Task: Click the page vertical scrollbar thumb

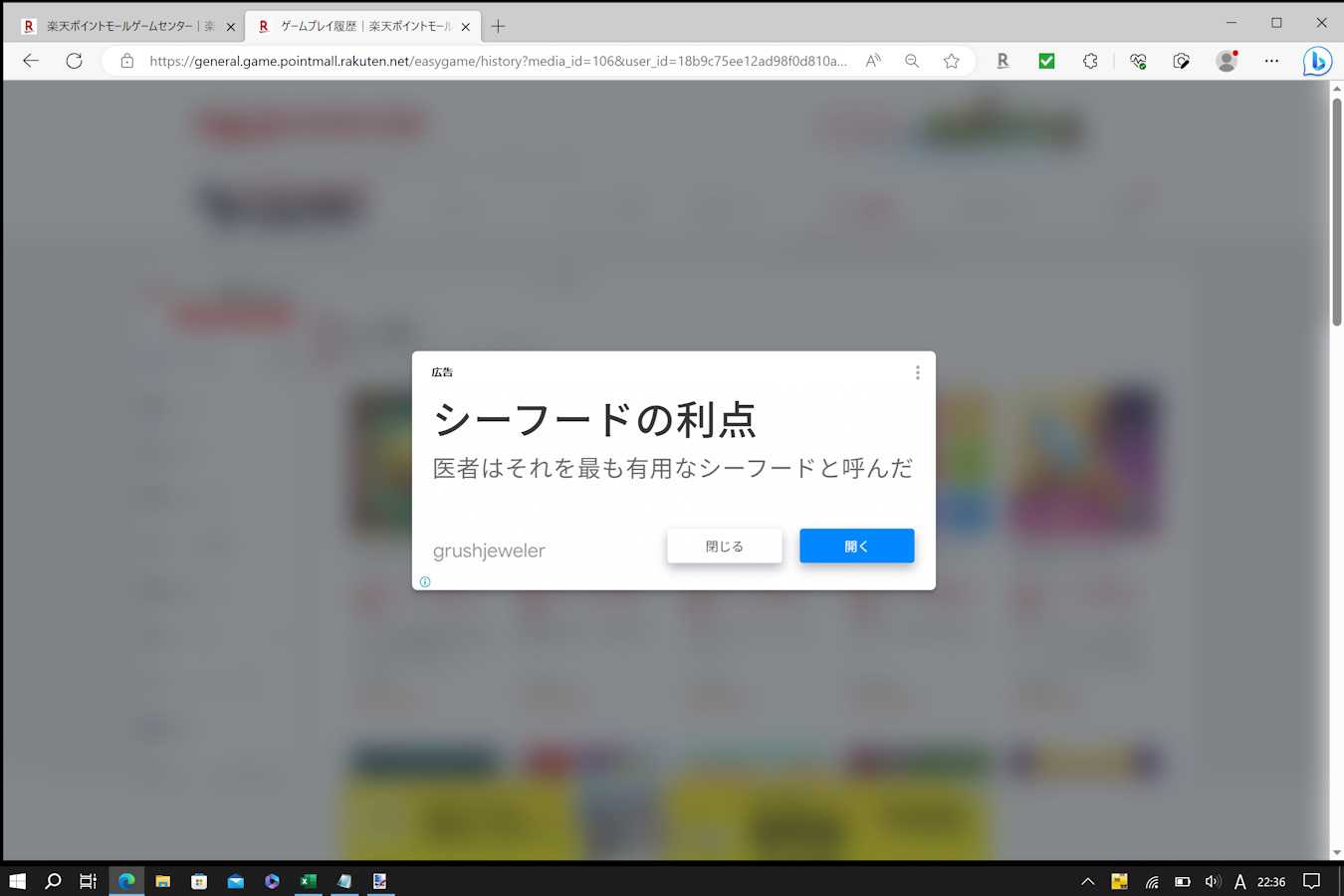Action: tap(1337, 212)
